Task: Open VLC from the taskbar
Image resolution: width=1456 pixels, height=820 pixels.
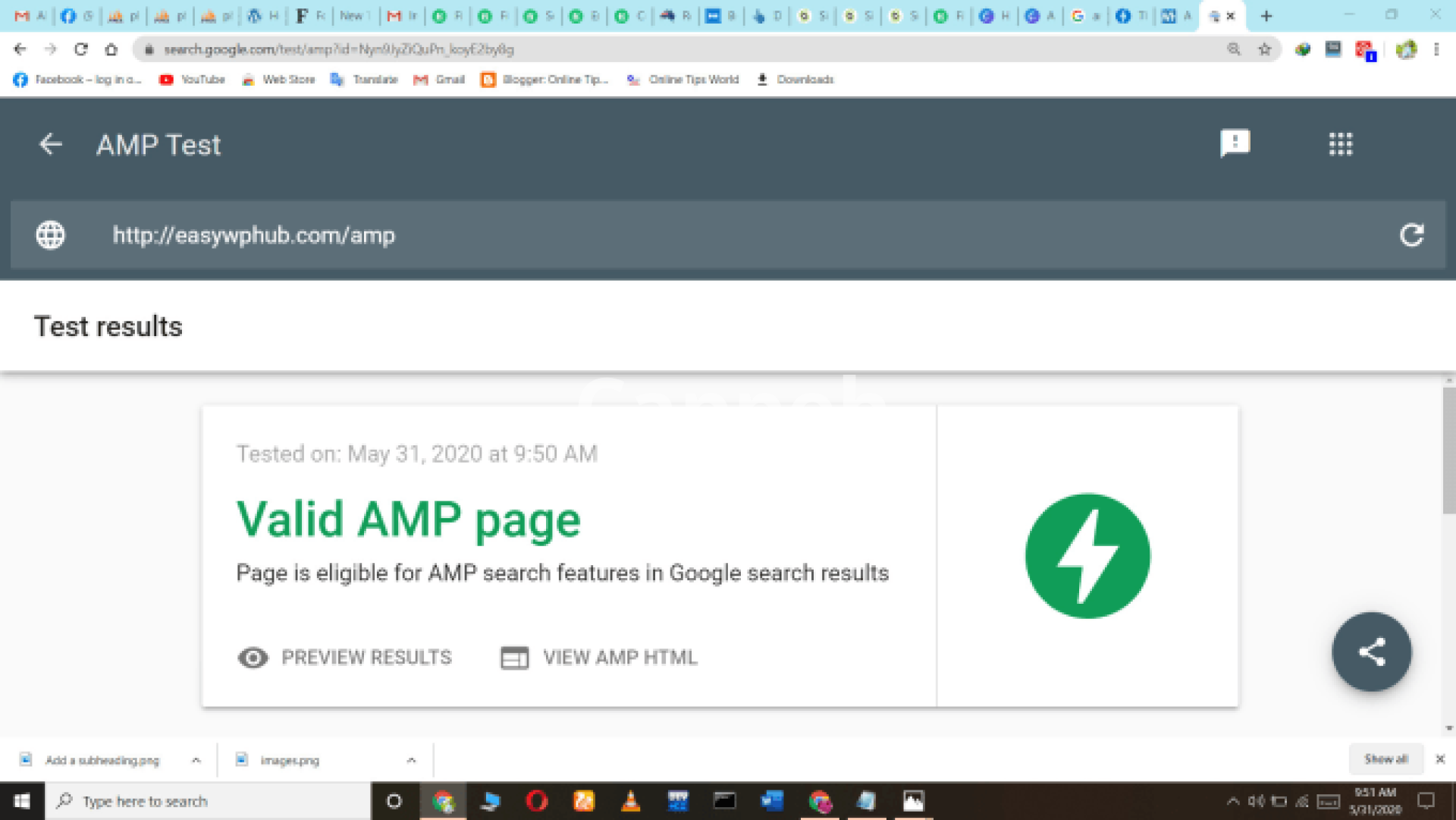Action: pyautogui.click(x=630, y=801)
